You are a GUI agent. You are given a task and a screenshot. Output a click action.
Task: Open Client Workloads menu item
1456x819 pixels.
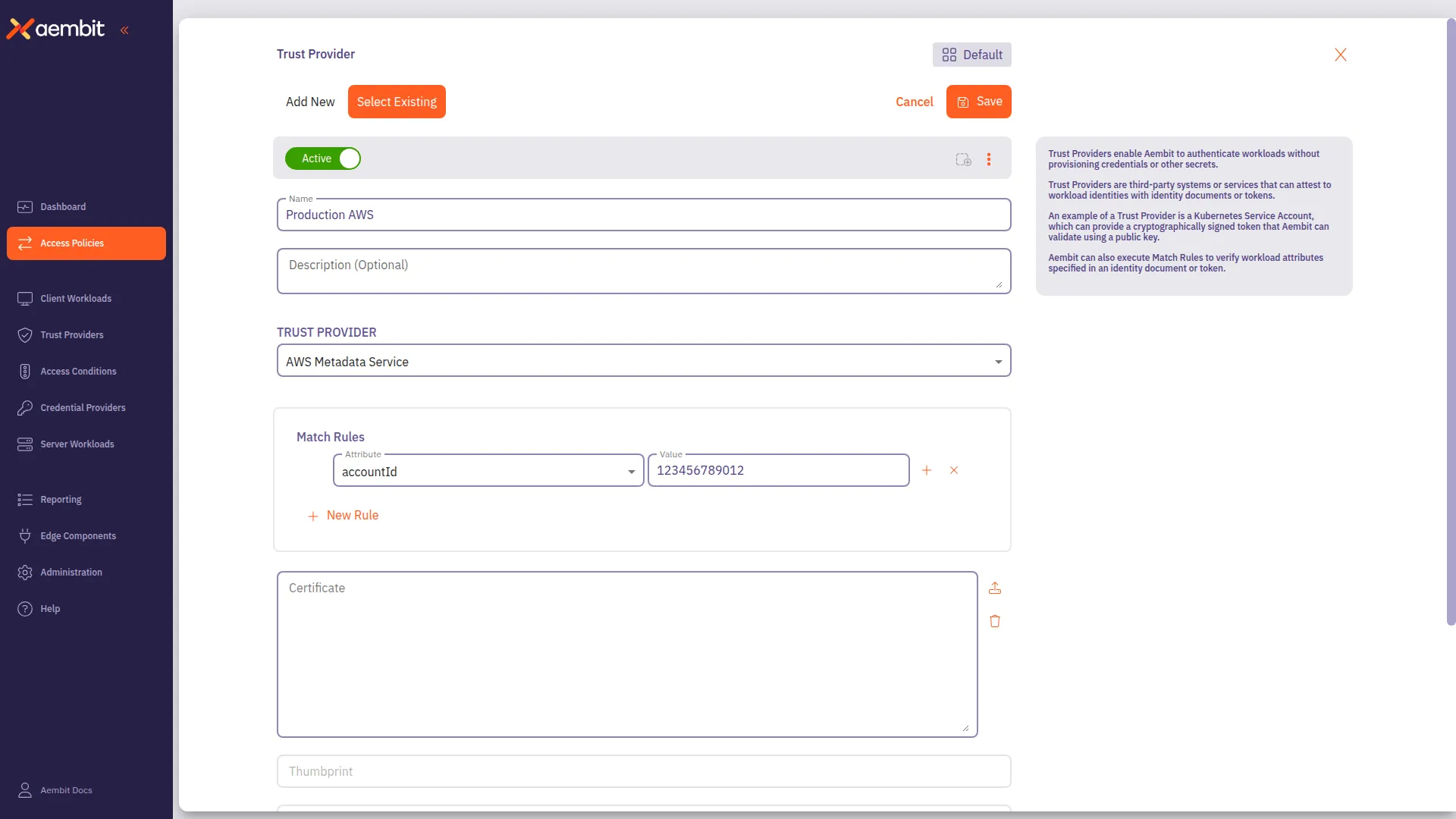(x=86, y=299)
